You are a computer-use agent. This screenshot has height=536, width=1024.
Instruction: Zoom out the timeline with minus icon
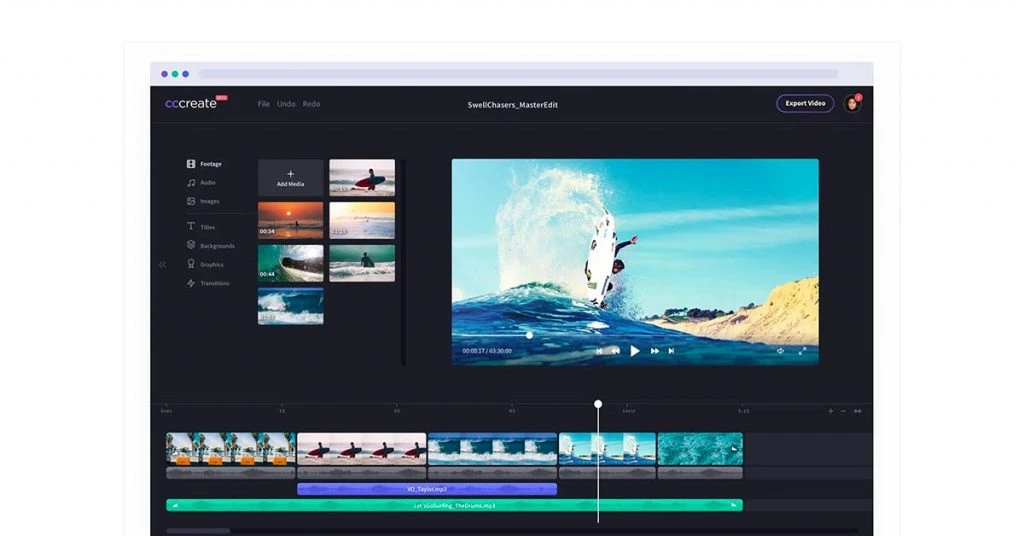pos(843,411)
